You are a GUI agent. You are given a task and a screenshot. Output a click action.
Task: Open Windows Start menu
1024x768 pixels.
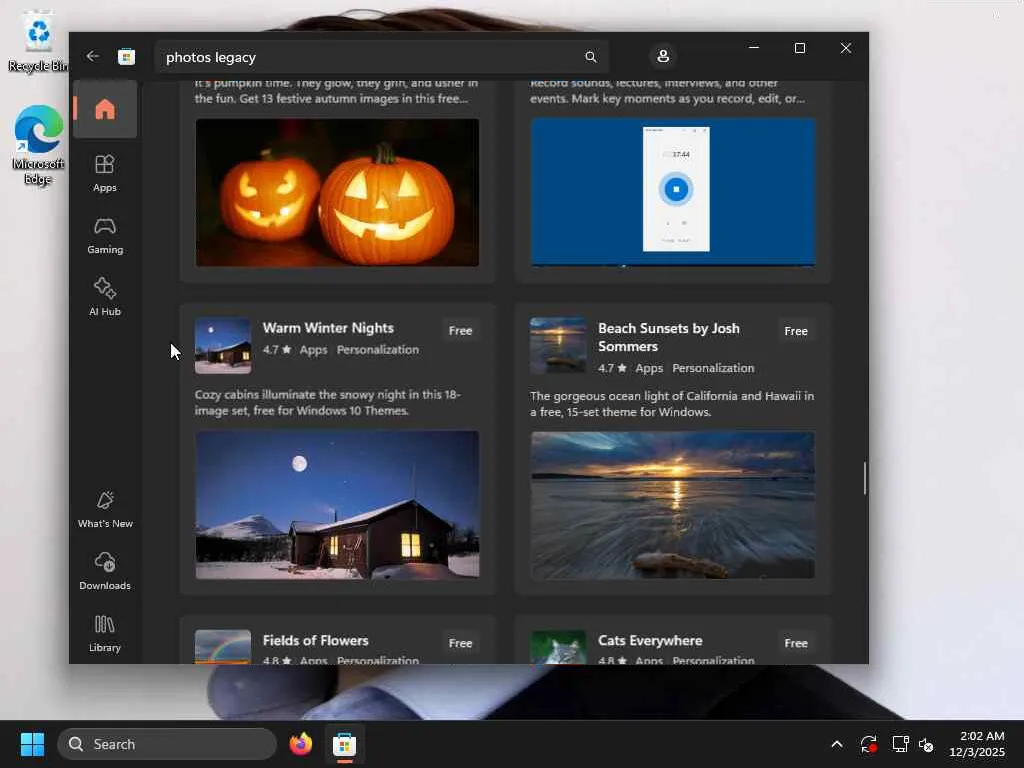32,744
